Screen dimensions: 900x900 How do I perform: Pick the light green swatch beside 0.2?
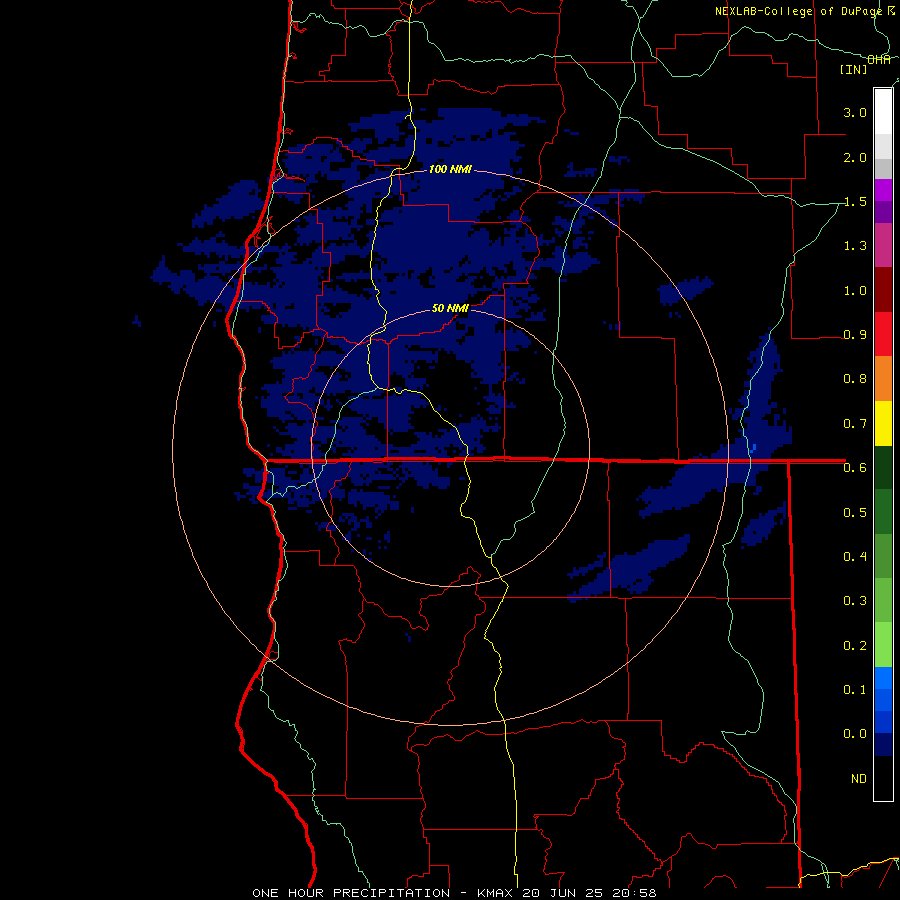[883, 645]
